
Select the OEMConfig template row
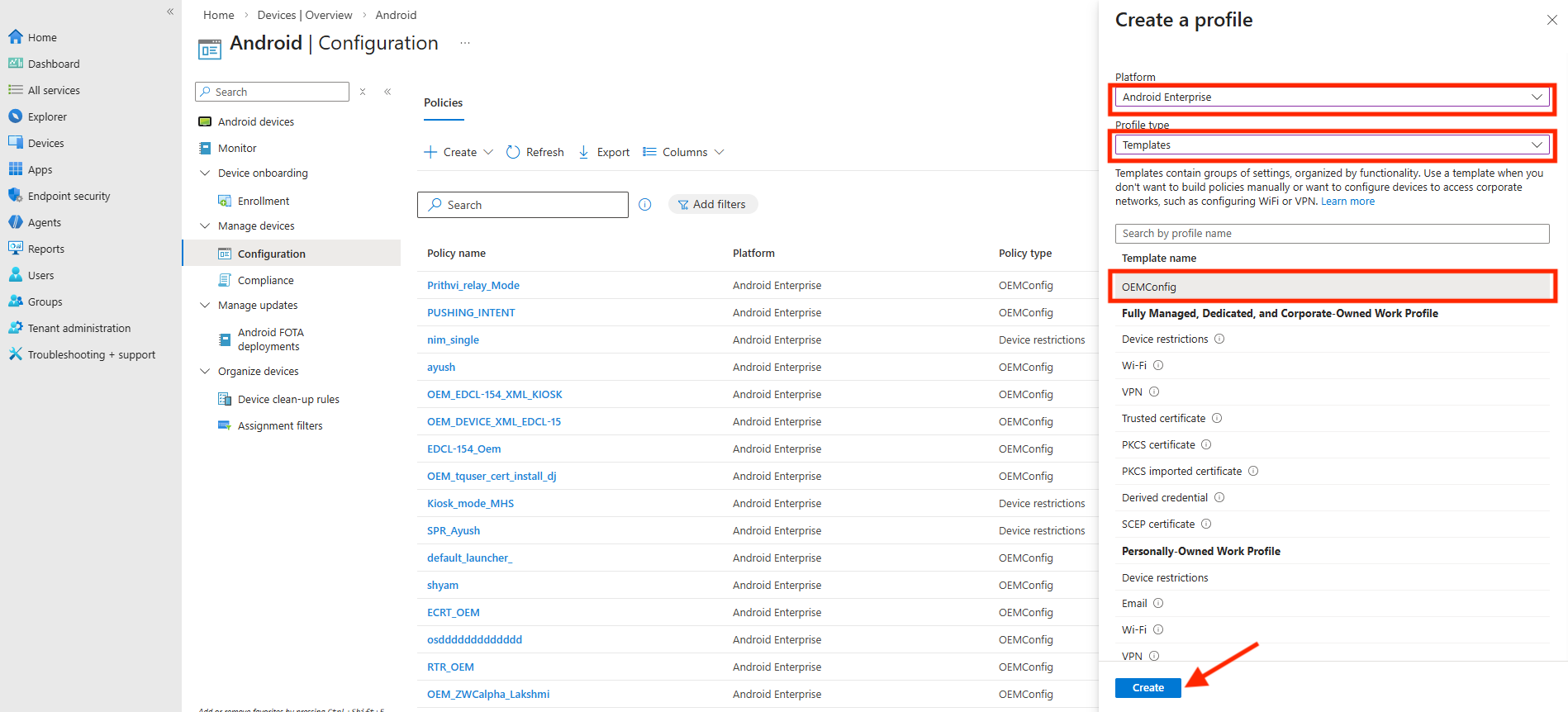(1331, 287)
